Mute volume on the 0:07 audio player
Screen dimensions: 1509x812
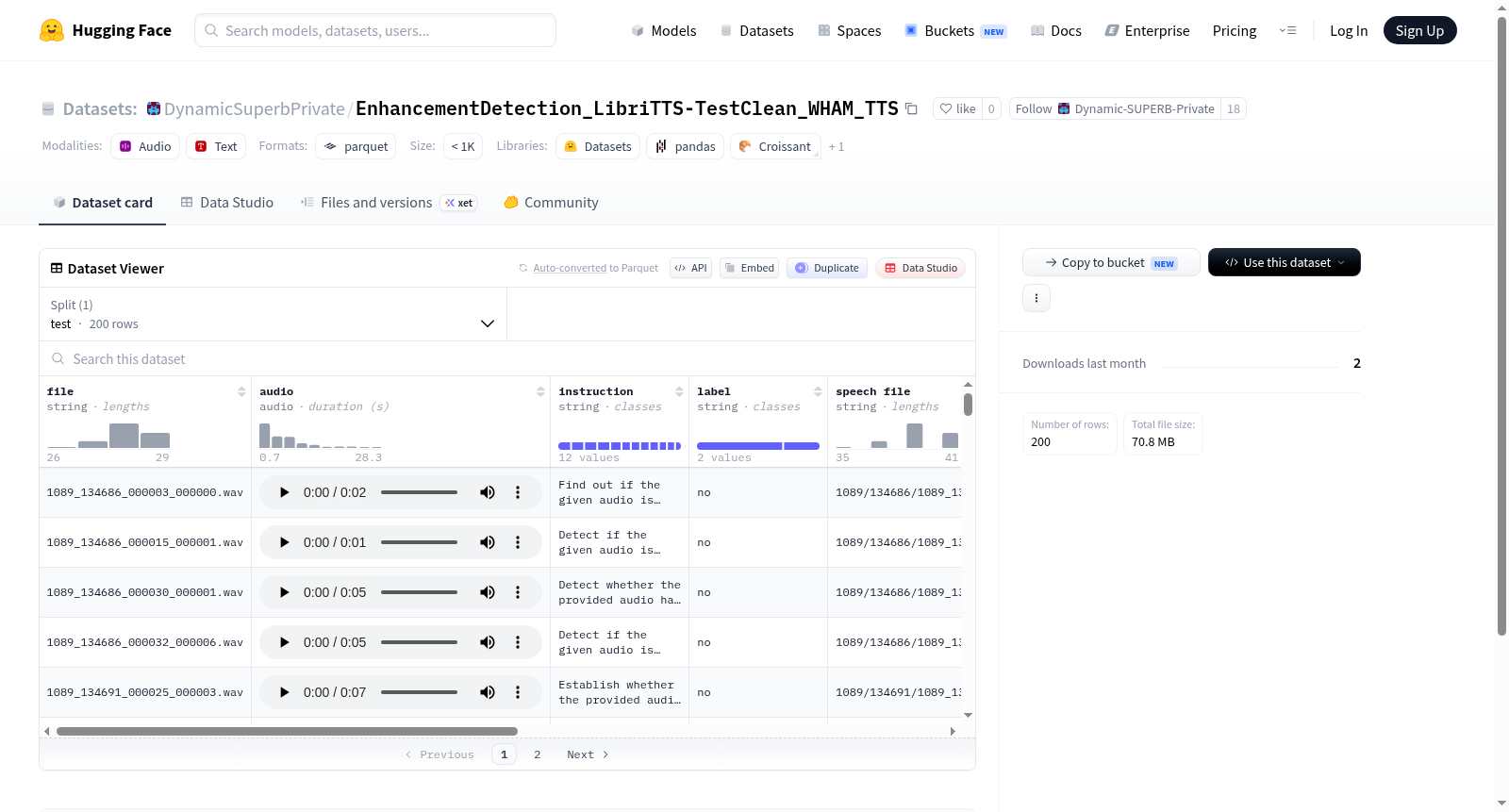pos(488,692)
